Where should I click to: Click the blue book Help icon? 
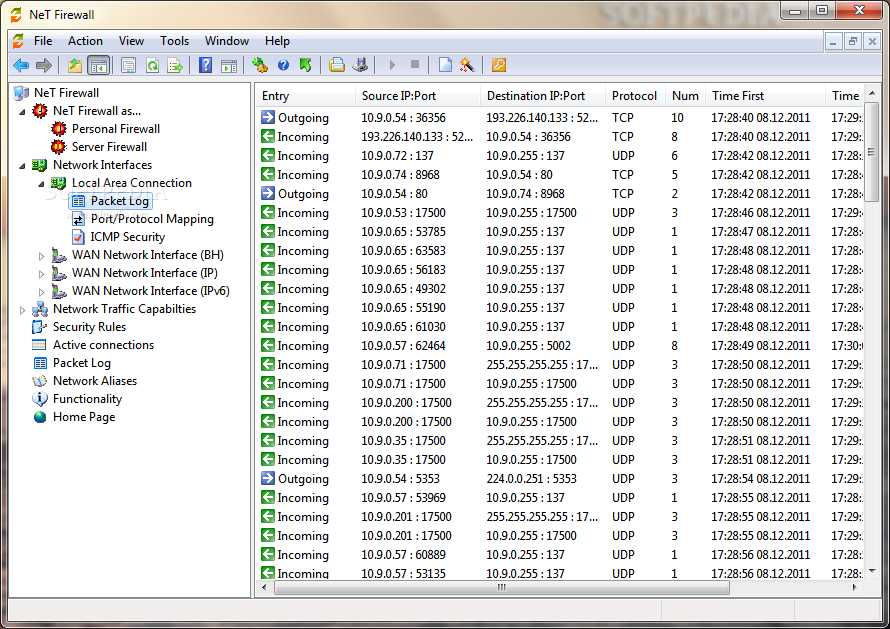205,65
